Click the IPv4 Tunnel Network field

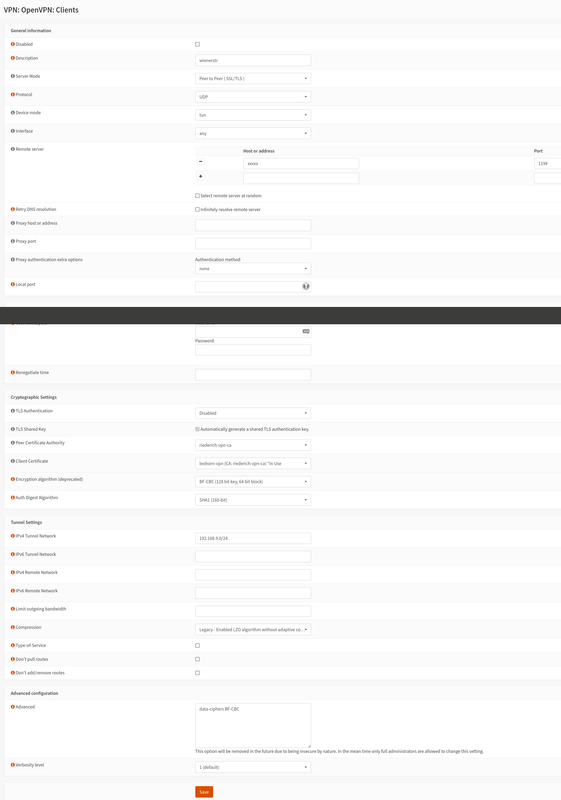tap(253, 538)
